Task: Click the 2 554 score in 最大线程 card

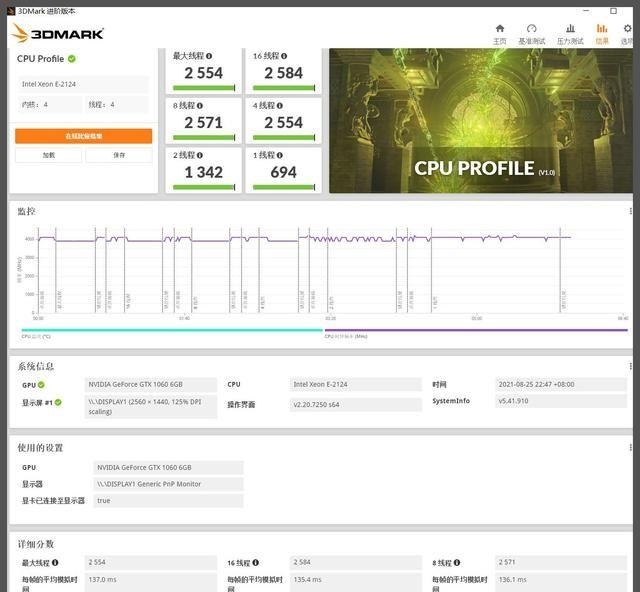Action: (204, 73)
